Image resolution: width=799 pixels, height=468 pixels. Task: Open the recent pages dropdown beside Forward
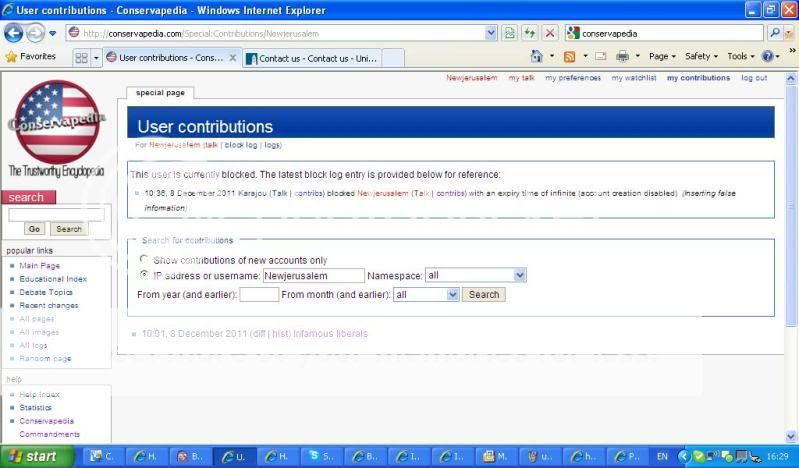click(52, 34)
